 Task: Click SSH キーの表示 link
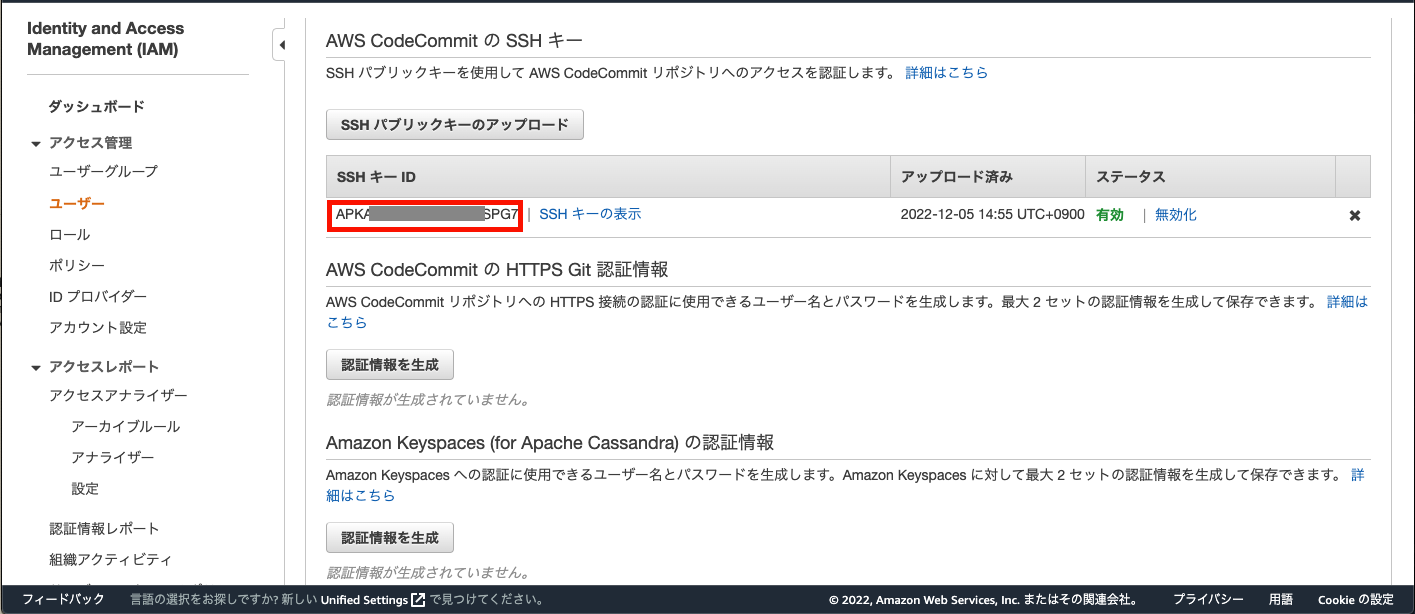[x=590, y=214]
